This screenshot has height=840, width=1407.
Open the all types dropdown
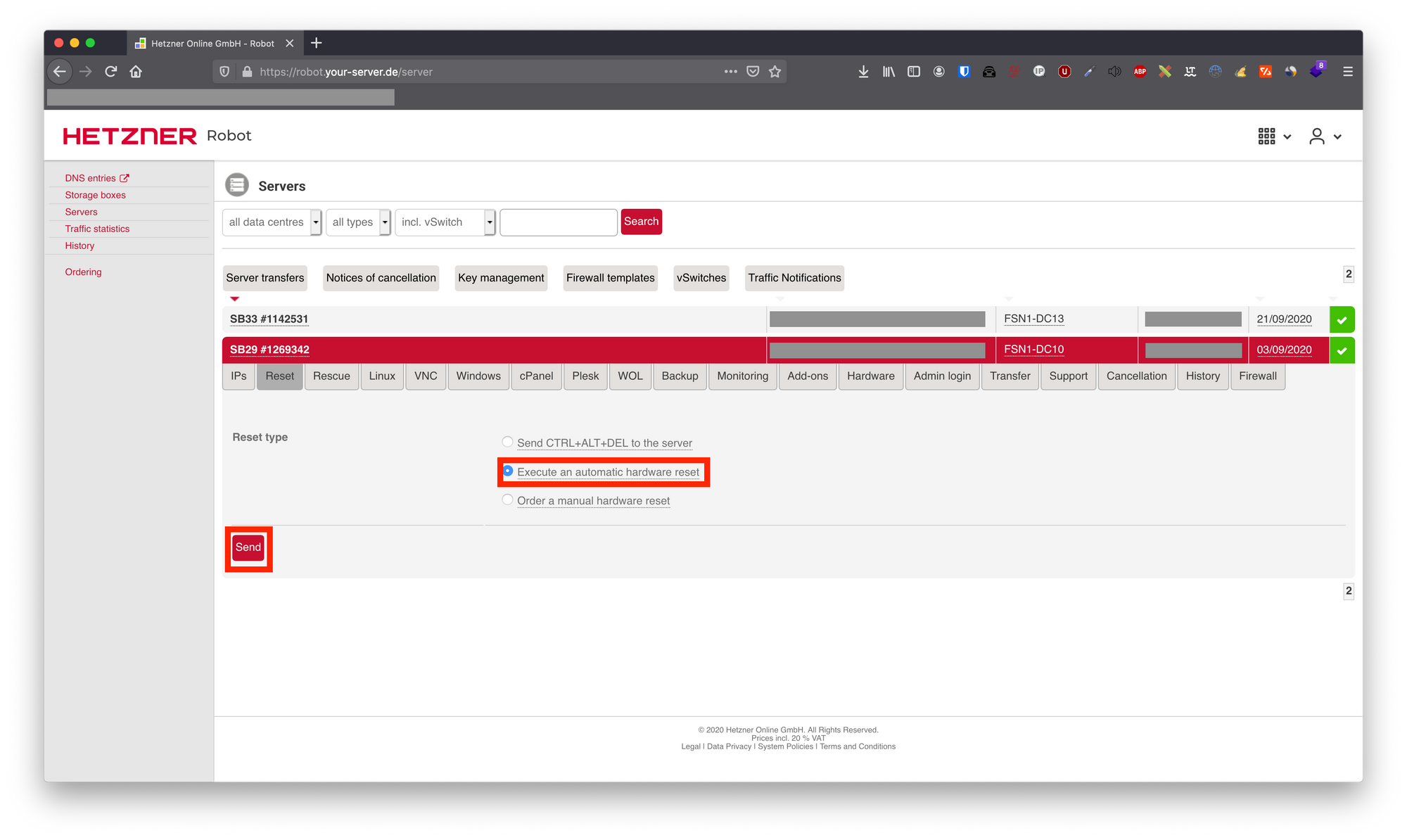pos(358,222)
